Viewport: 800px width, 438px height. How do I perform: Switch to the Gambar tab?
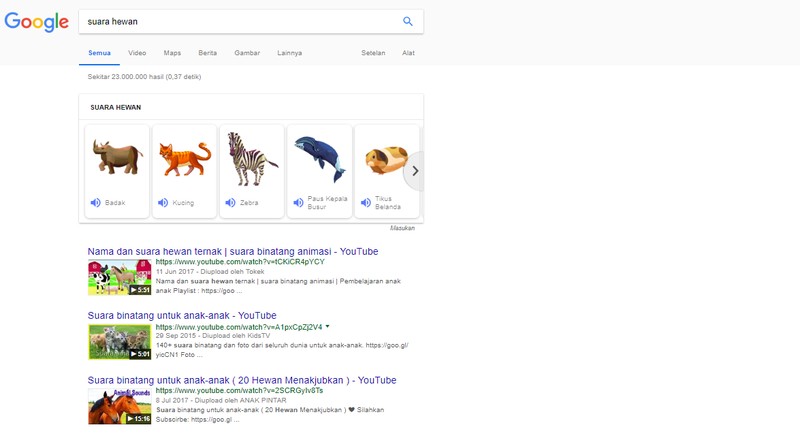pyautogui.click(x=246, y=53)
